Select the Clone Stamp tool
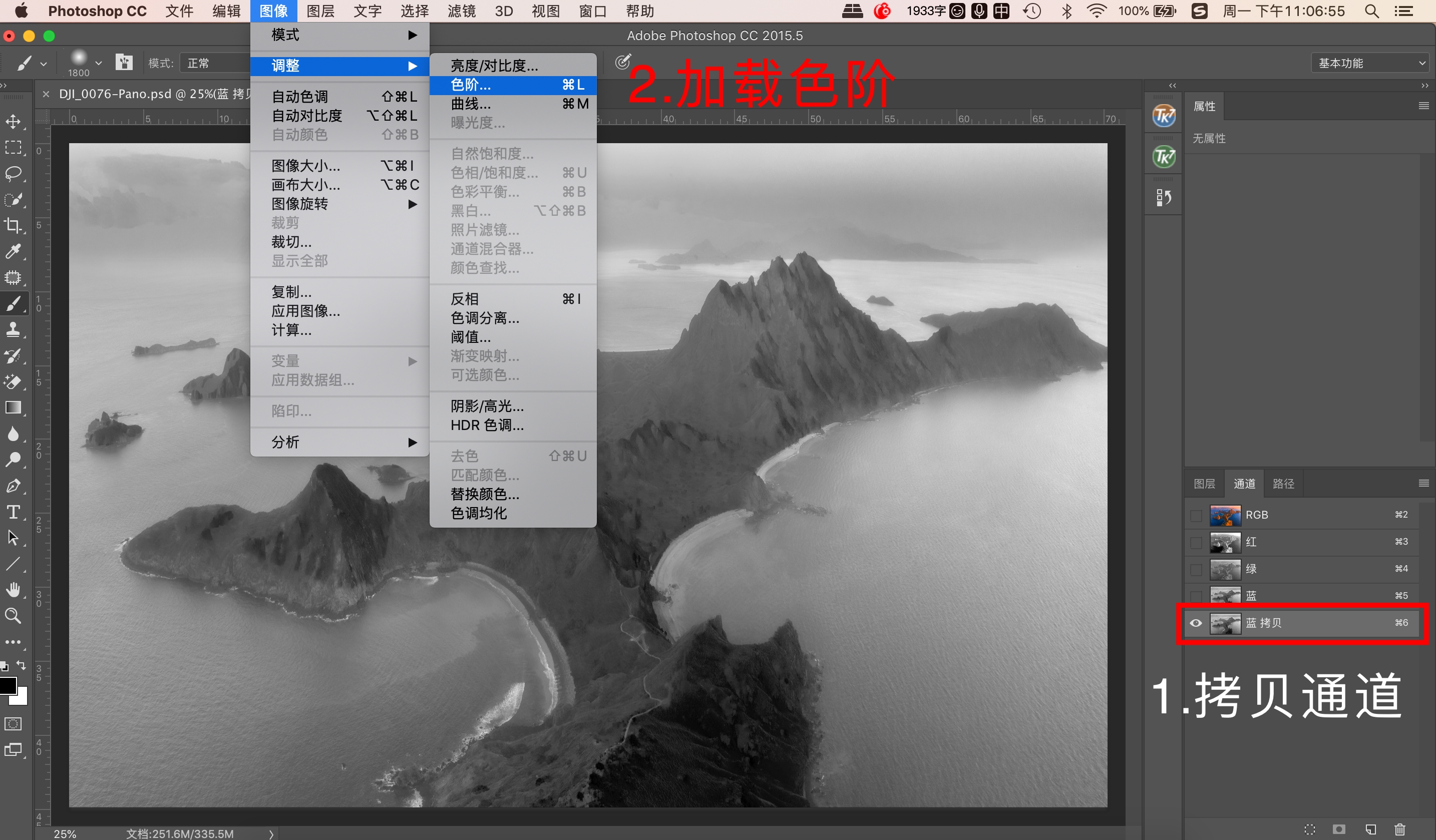The height and width of the screenshot is (840, 1436). tap(13, 329)
